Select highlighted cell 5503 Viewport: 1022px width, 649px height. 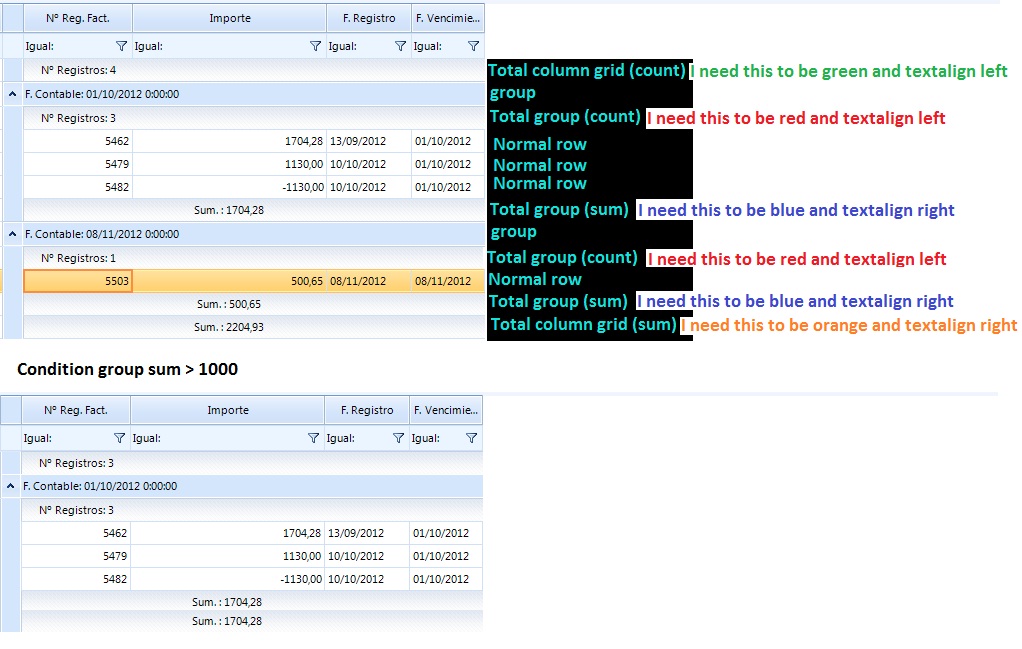coord(78,281)
